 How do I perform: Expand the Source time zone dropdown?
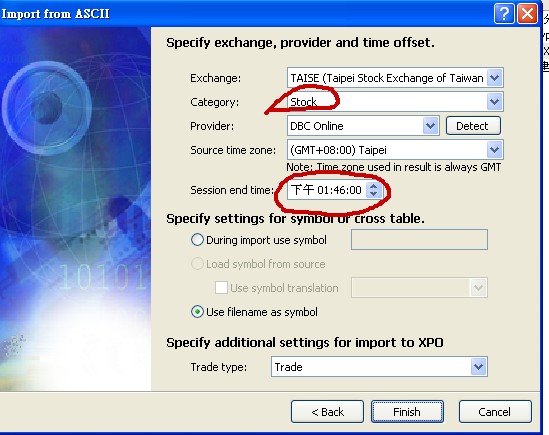(x=494, y=150)
